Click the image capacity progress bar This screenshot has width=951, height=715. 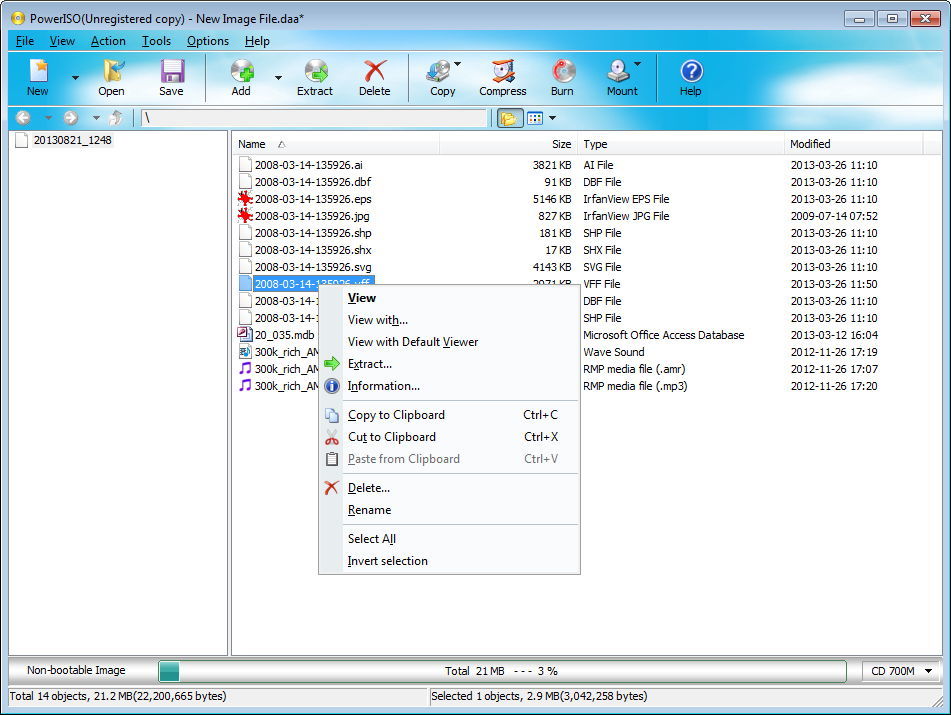(x=505, y=671)
